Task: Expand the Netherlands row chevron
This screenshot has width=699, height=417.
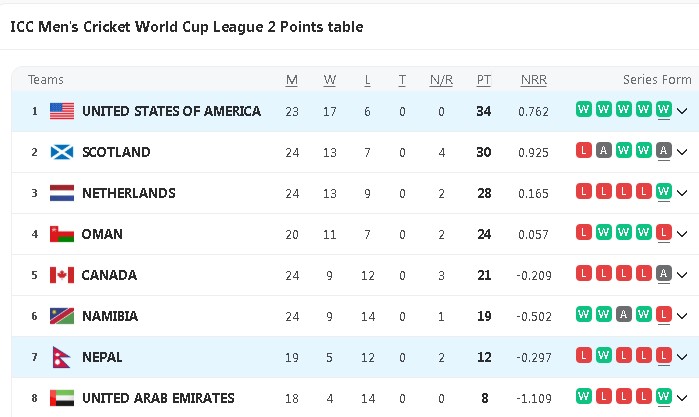Action: (x=682, y=194)
